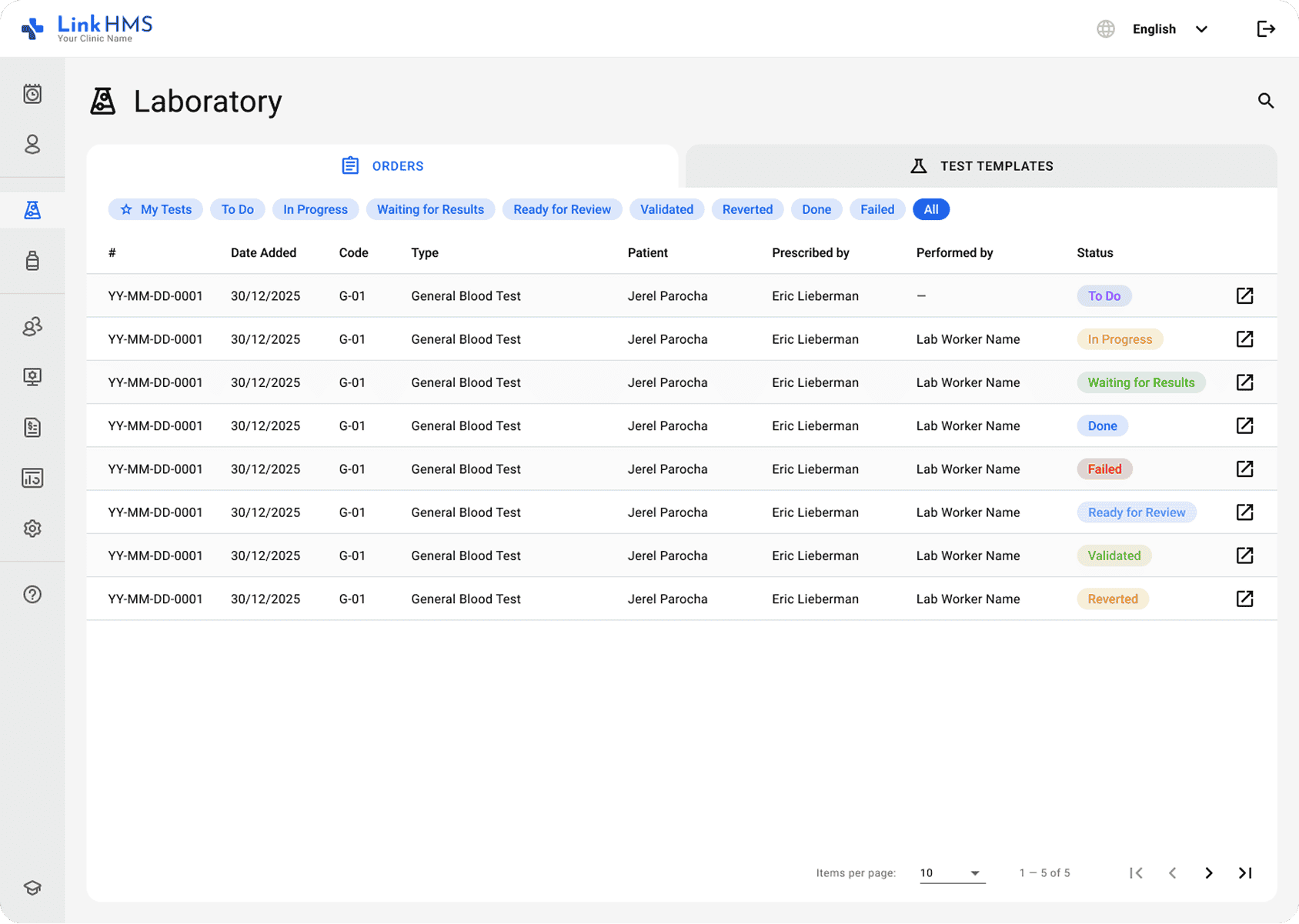Open the items per page dropdown
1299x924 pixels.
(952, 873)
